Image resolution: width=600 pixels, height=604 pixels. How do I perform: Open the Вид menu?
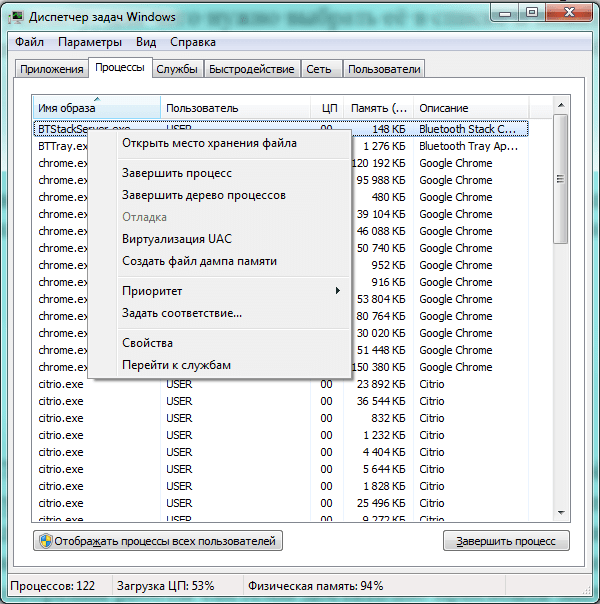coord(146,42)
